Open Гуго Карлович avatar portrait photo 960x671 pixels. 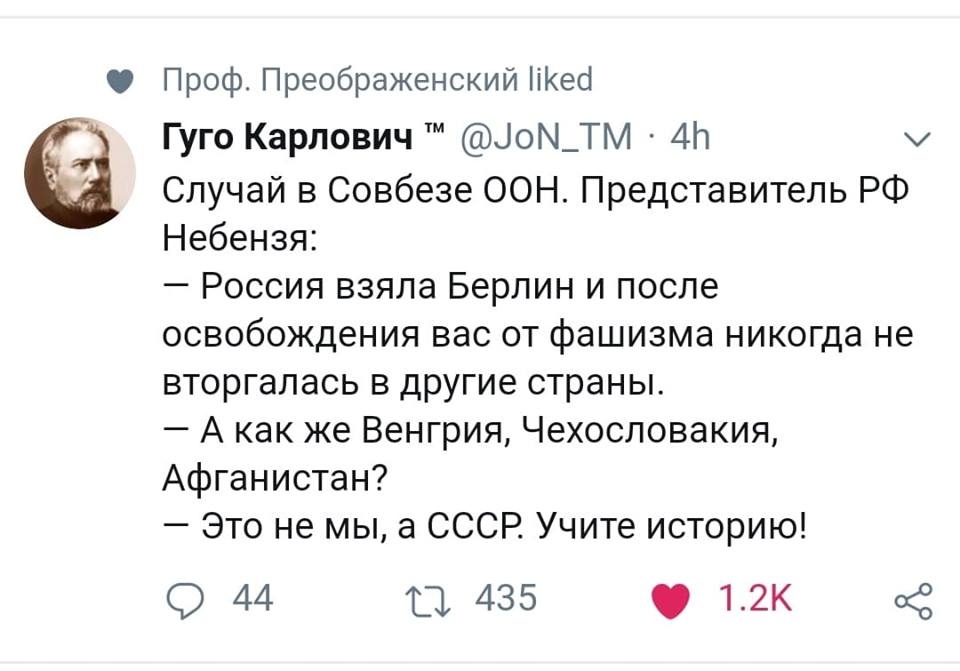pos(82,170)
